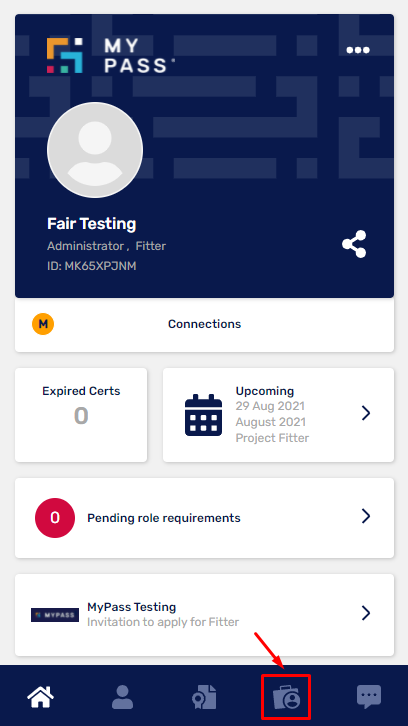Open the briefcase jobs icon tab

[x=286, y=697]
